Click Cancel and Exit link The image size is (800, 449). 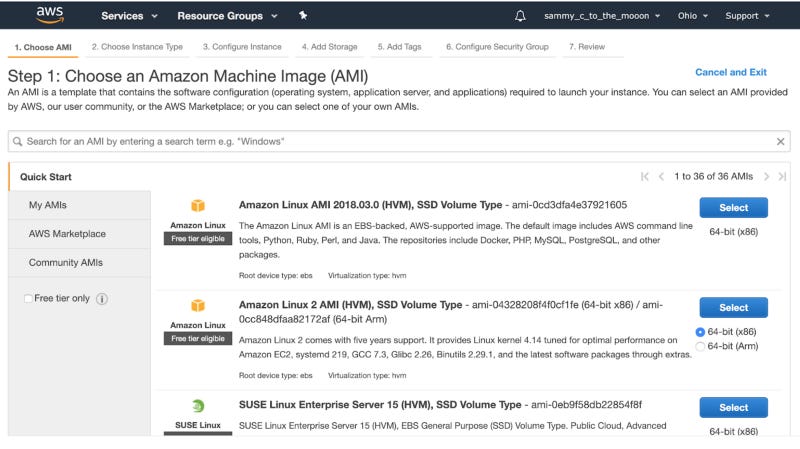point(731,72)
